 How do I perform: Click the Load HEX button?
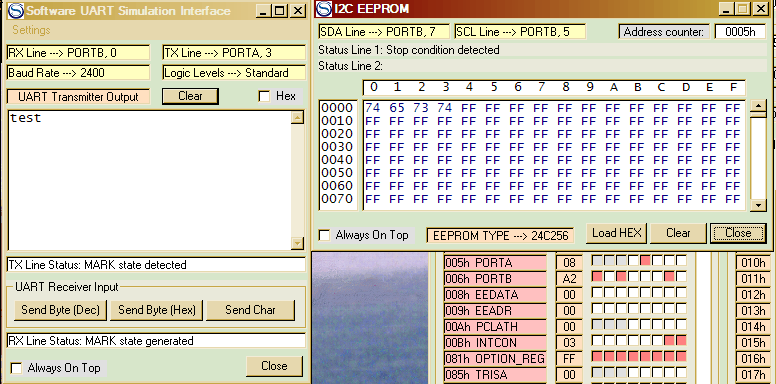[x=616, y=233]
